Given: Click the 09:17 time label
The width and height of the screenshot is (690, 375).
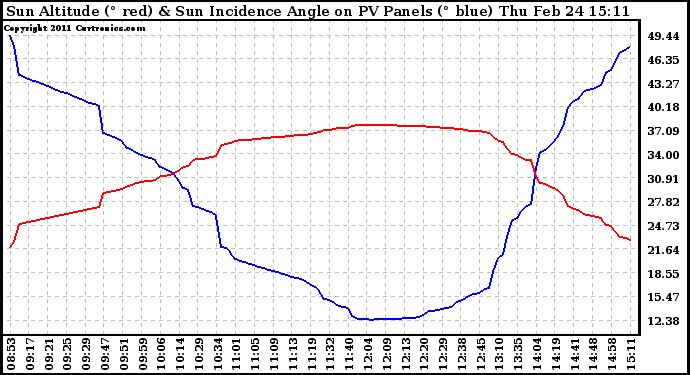Looking at the screenshot, I should pyautogui.click(x=30, y=354).
